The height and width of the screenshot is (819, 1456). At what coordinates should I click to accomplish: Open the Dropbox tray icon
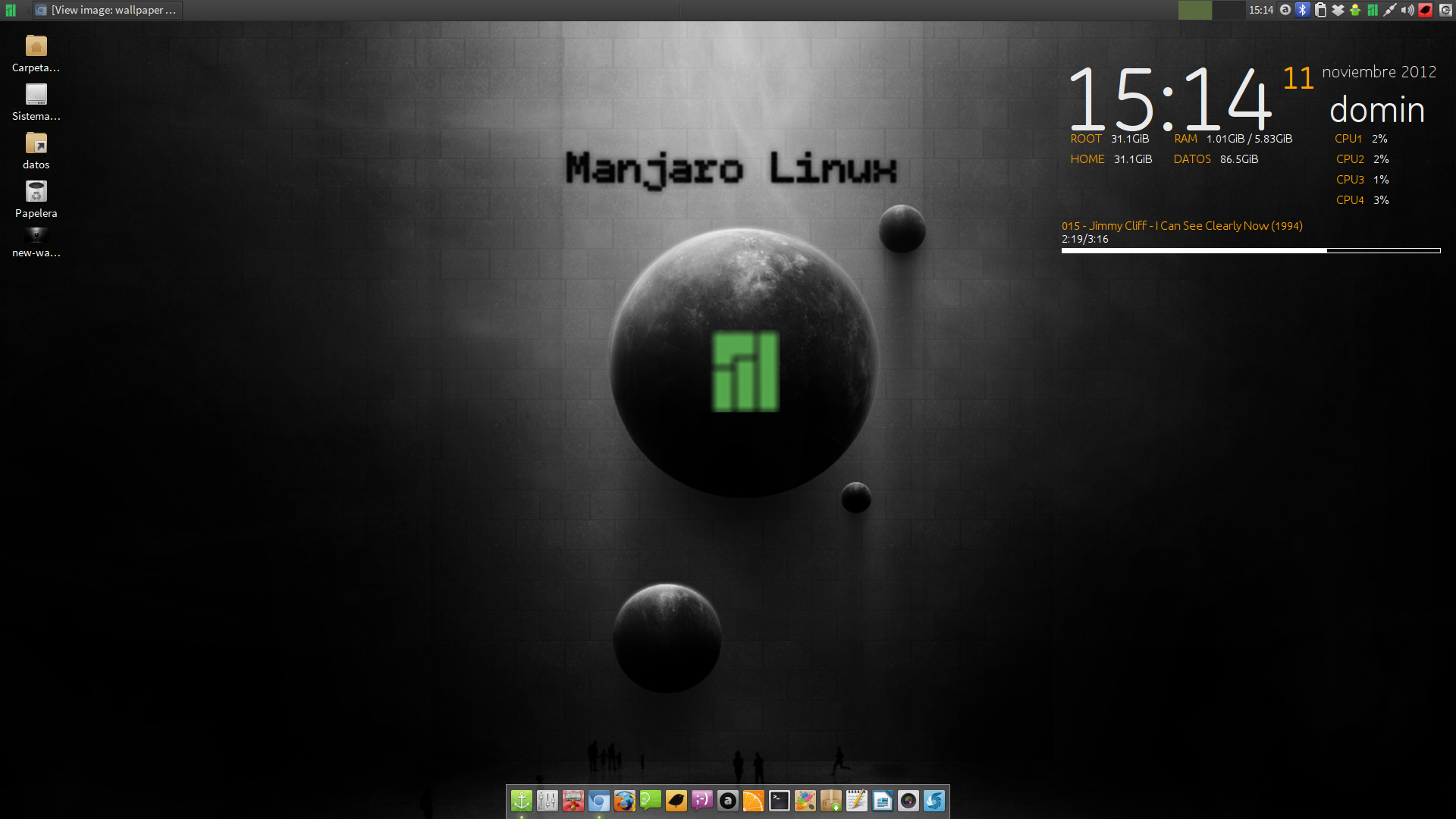pos(1338,10)
